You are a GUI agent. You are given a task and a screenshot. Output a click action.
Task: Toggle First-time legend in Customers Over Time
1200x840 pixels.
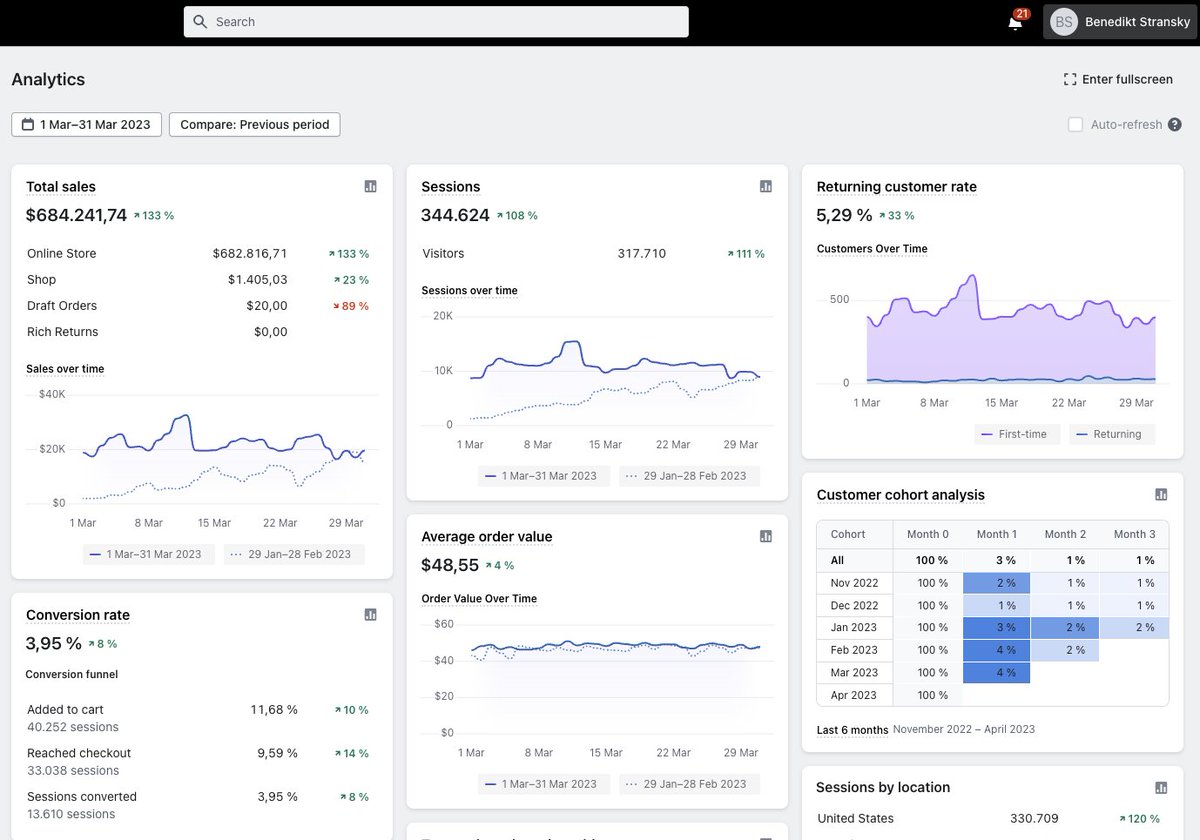[x=1018, y=434]
